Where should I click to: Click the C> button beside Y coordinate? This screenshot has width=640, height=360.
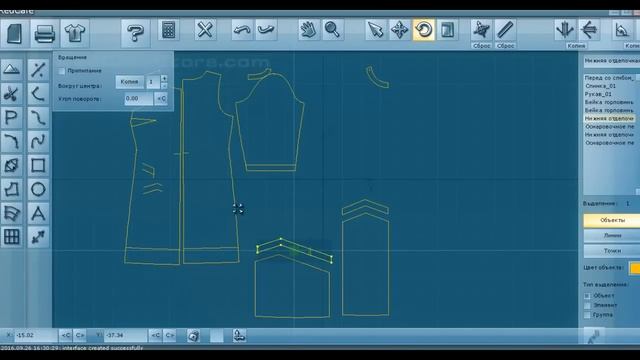pos(170,336)
